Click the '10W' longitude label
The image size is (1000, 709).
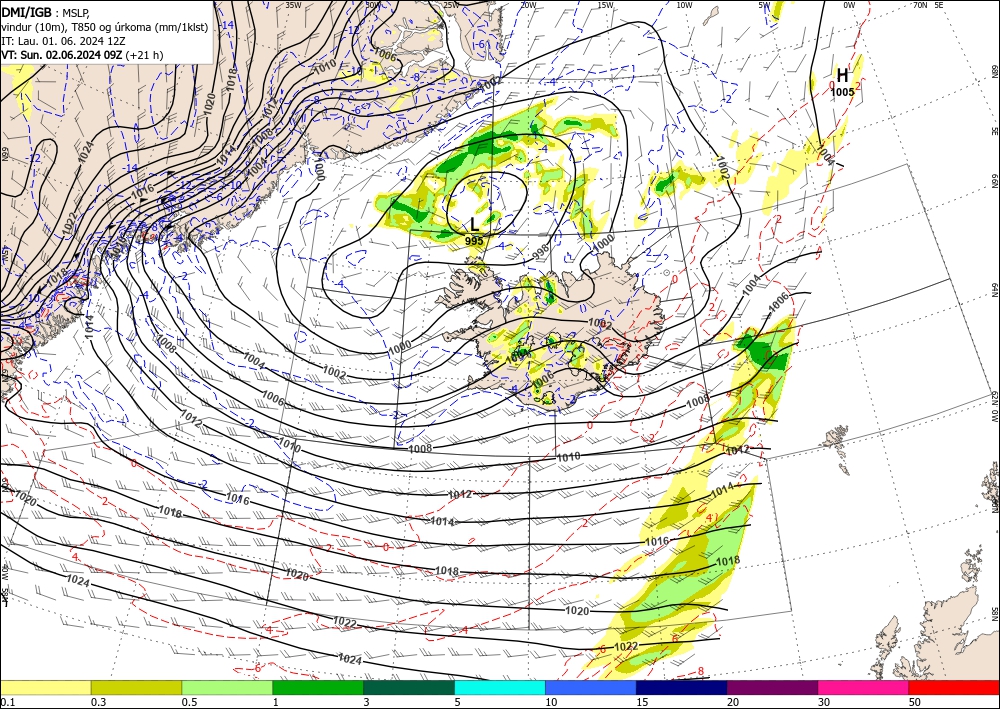tap(684, 5)
